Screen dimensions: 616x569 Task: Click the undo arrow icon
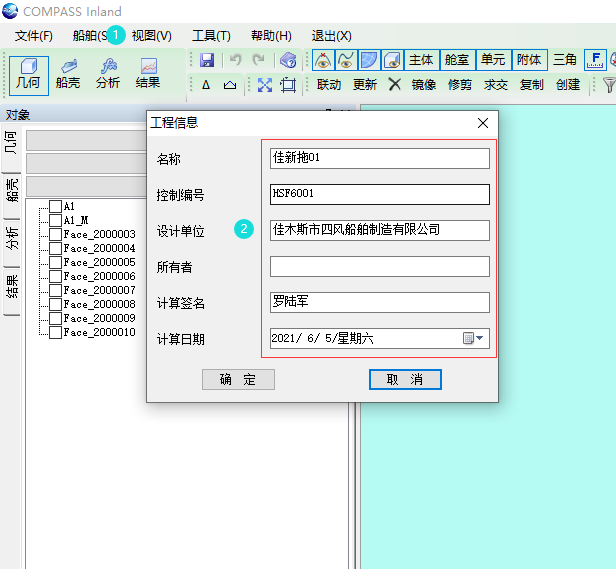[236, 60]
